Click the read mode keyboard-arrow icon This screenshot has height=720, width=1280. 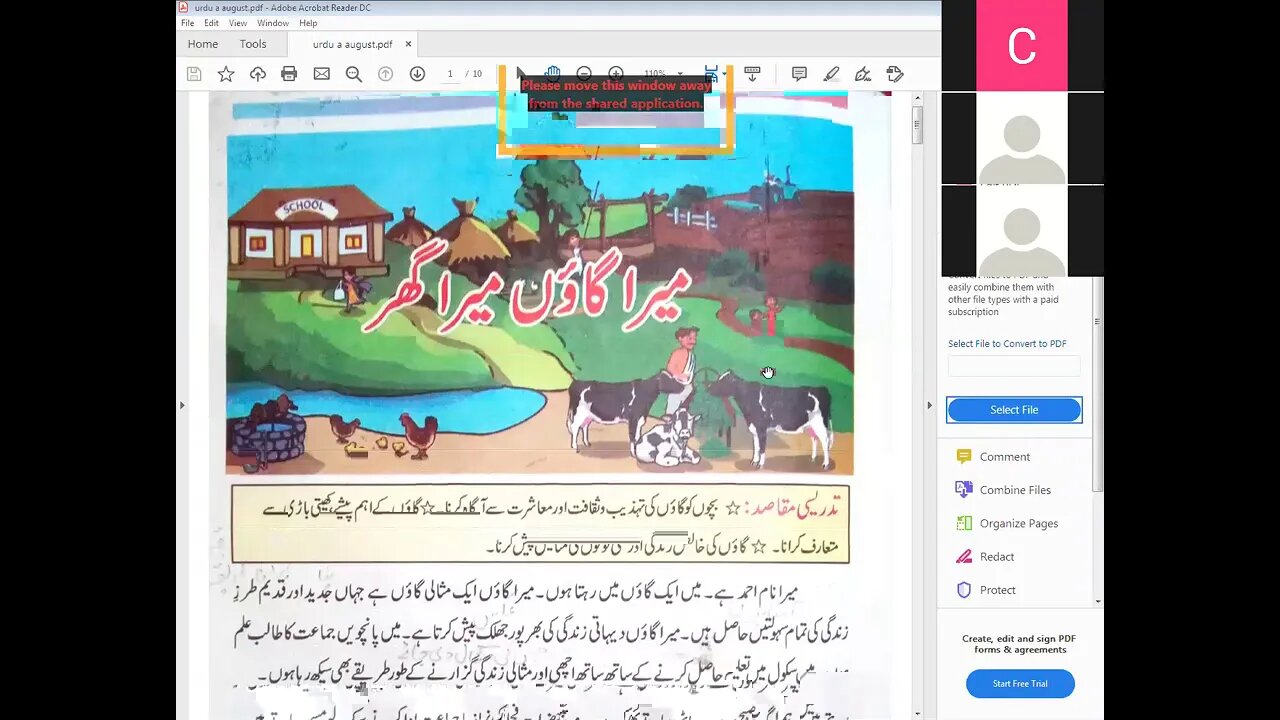pyautogui.click(x=753, y=74)
